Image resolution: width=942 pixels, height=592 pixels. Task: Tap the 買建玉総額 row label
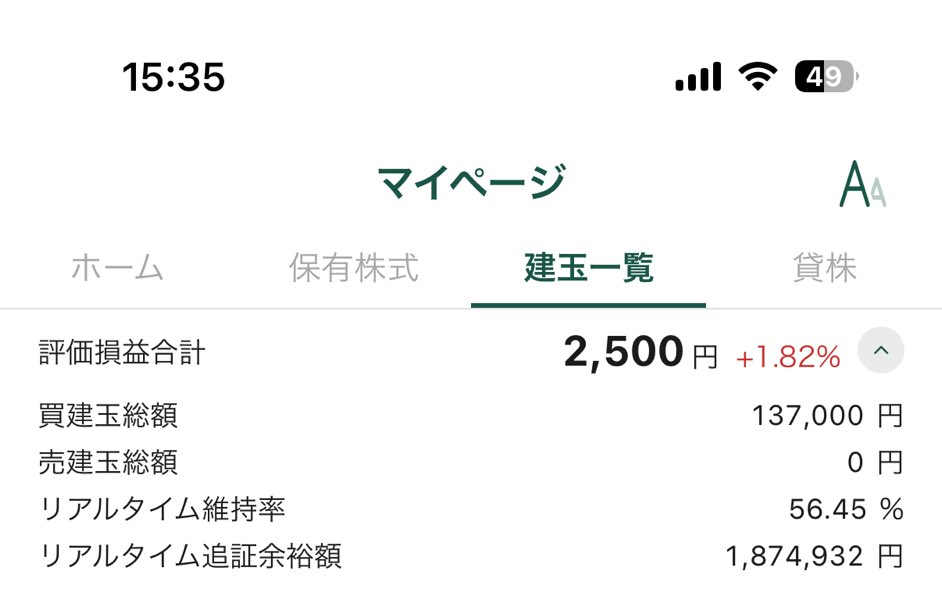click(108, 414)
